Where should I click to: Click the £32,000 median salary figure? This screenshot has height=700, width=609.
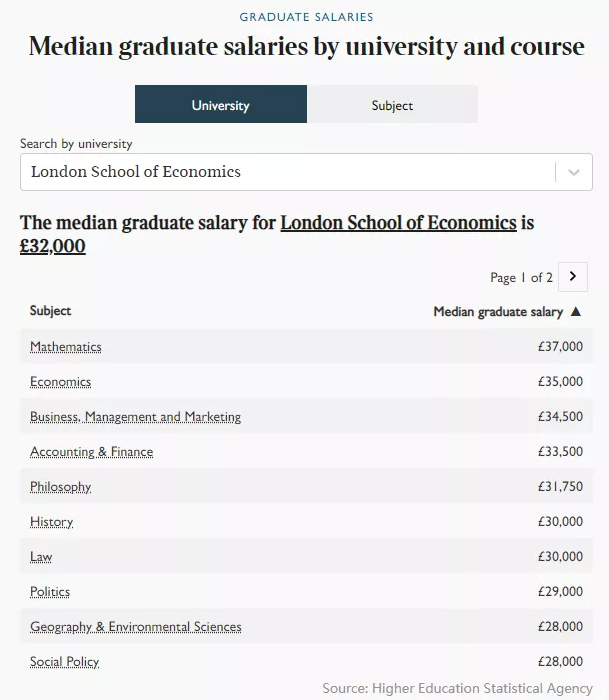point(53,246)
